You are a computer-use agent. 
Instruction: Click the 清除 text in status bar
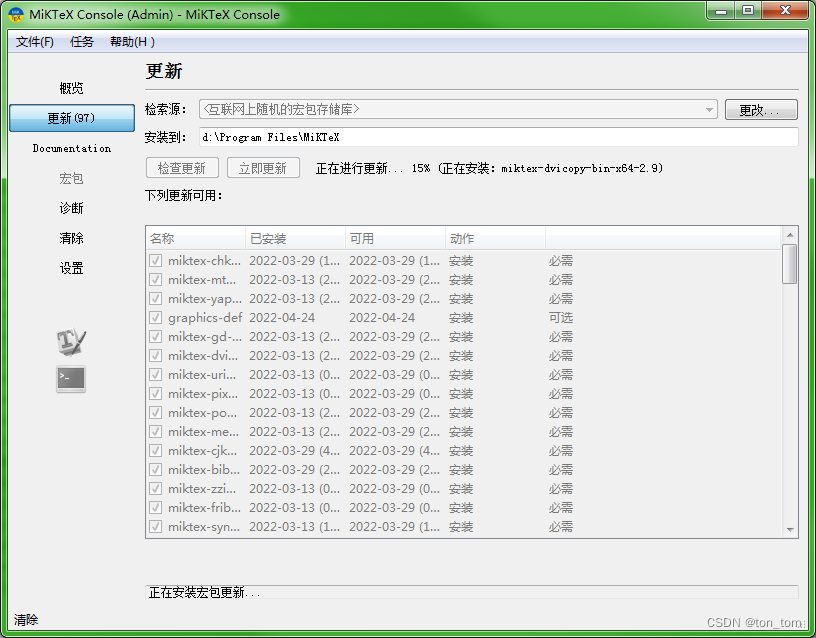26,620
